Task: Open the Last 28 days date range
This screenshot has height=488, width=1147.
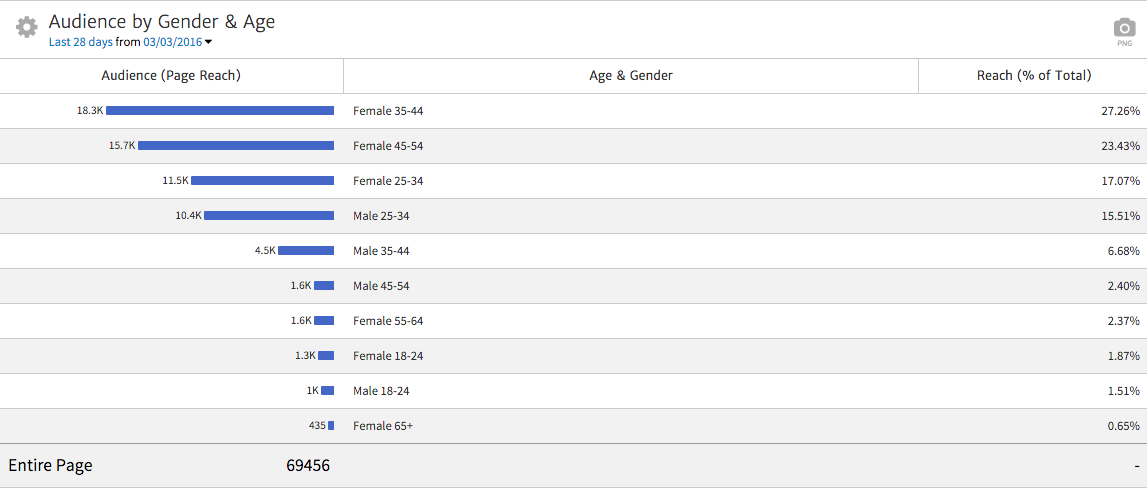Action: click(81, 42)
